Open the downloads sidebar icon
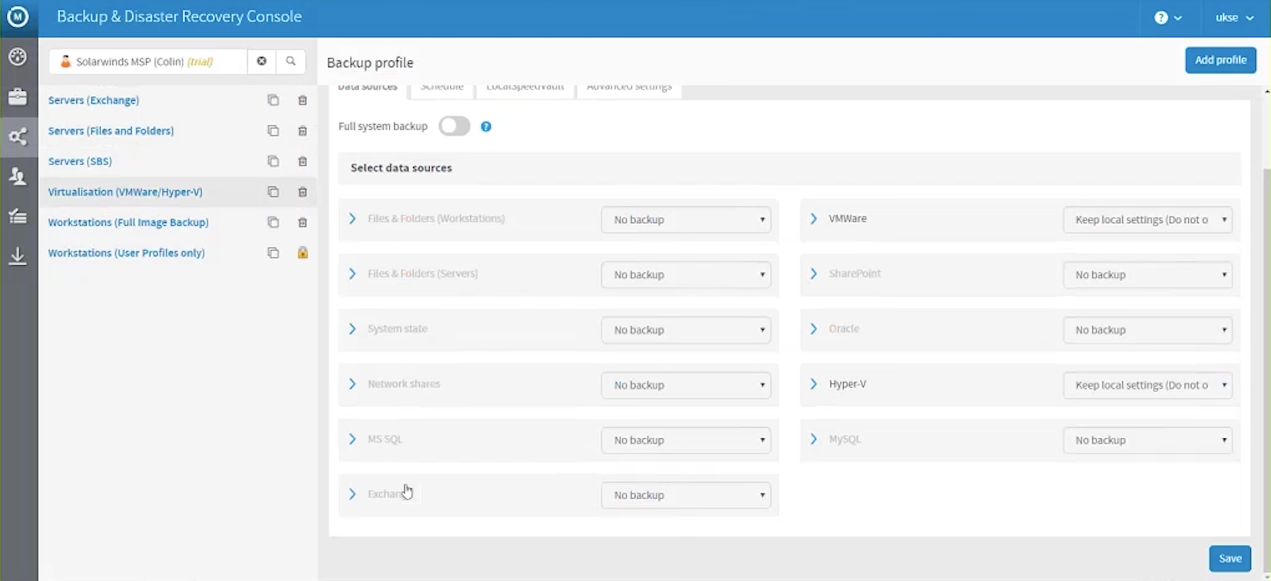The width and height of the screenshot is (1271, 581). coord(17,257)
